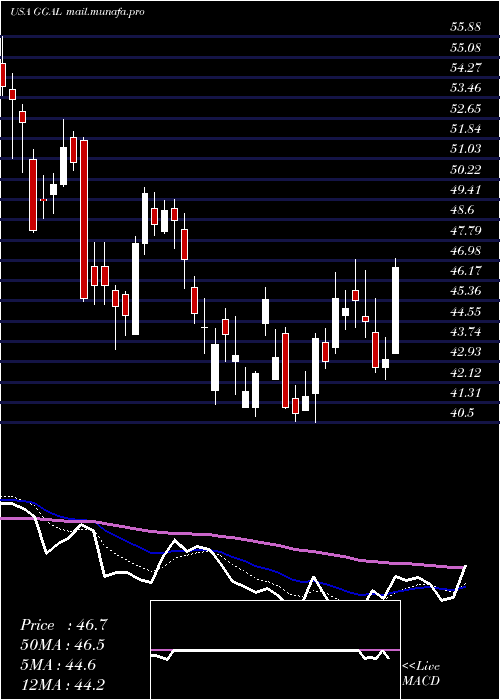Click the '12MA : 44.2' readout

pos(63,684)
